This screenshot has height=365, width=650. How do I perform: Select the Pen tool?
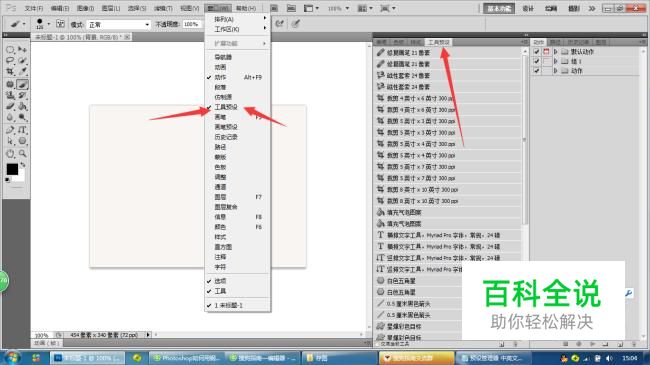[10, 130]
